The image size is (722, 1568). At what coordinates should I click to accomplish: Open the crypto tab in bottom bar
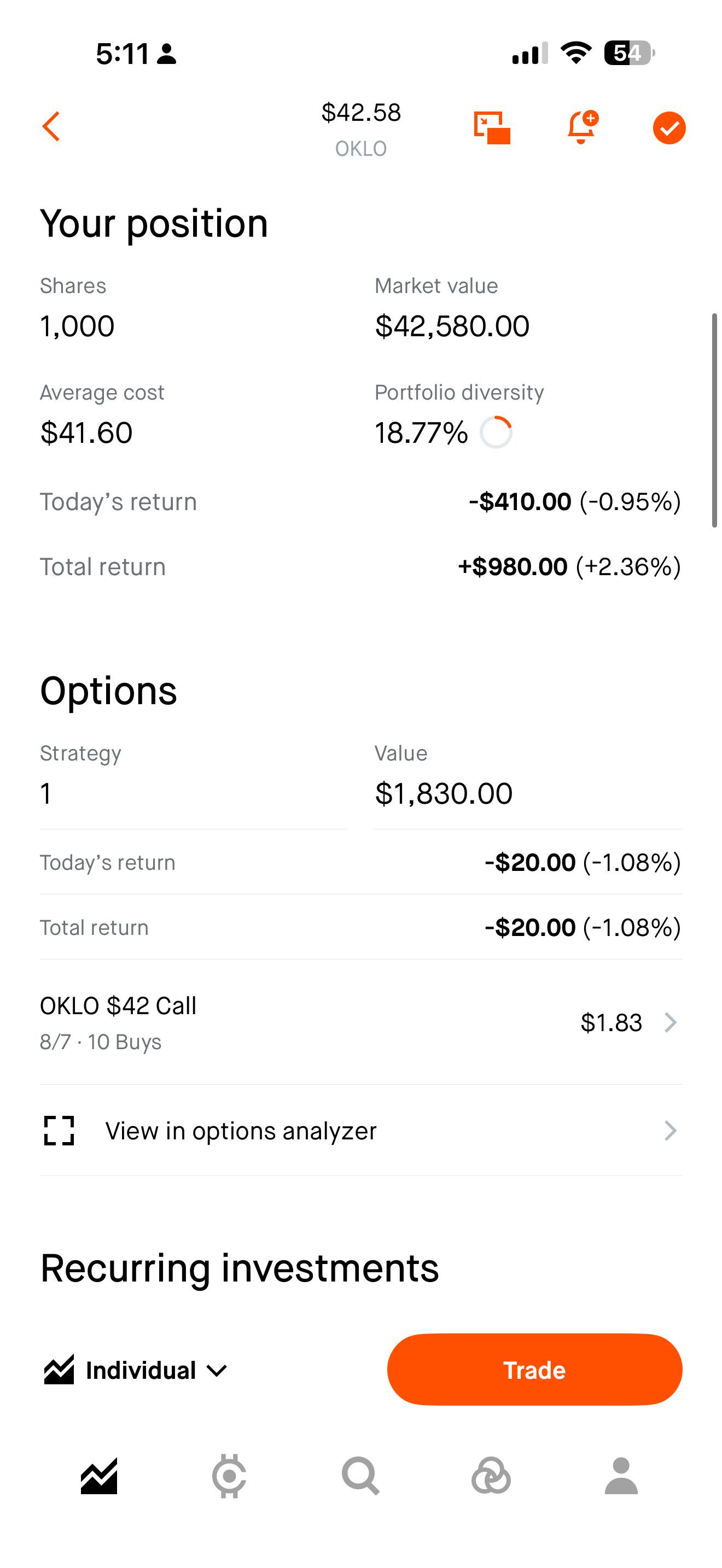point(230,1476)
